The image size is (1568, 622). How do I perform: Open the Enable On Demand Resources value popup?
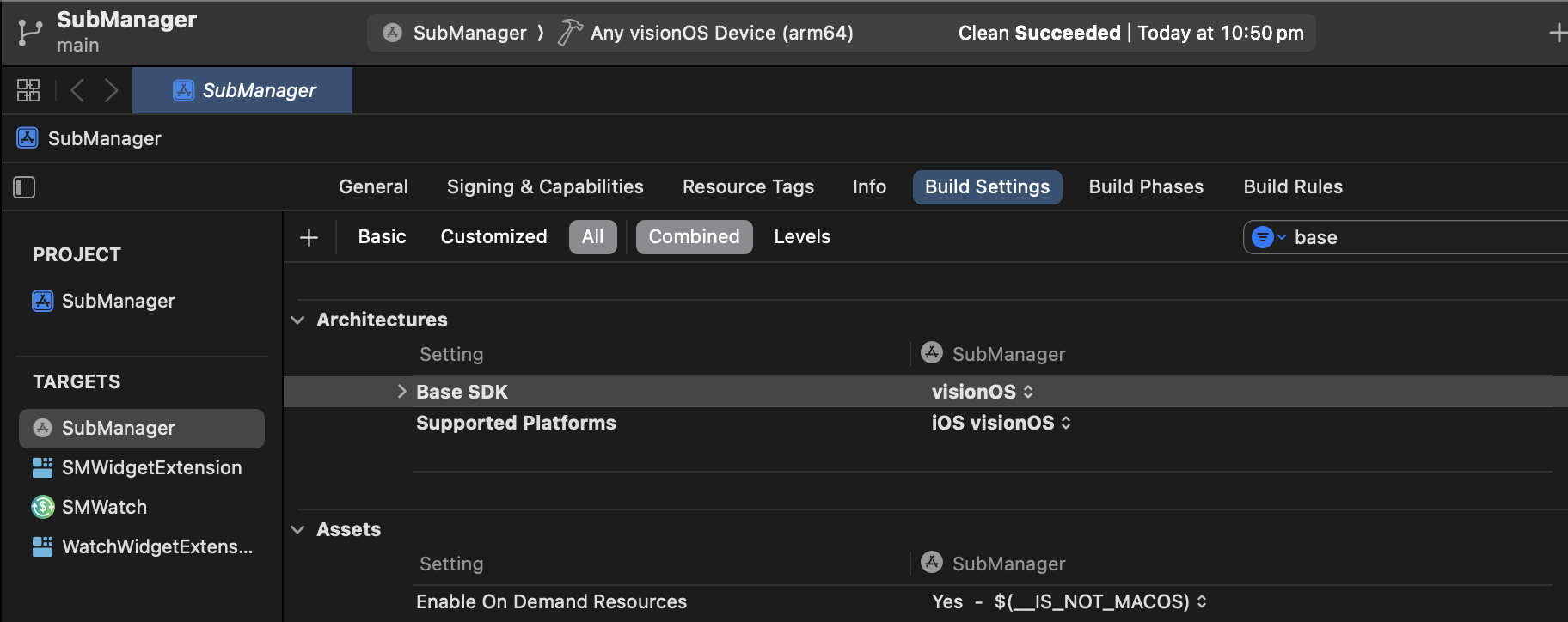[1069, 601]
